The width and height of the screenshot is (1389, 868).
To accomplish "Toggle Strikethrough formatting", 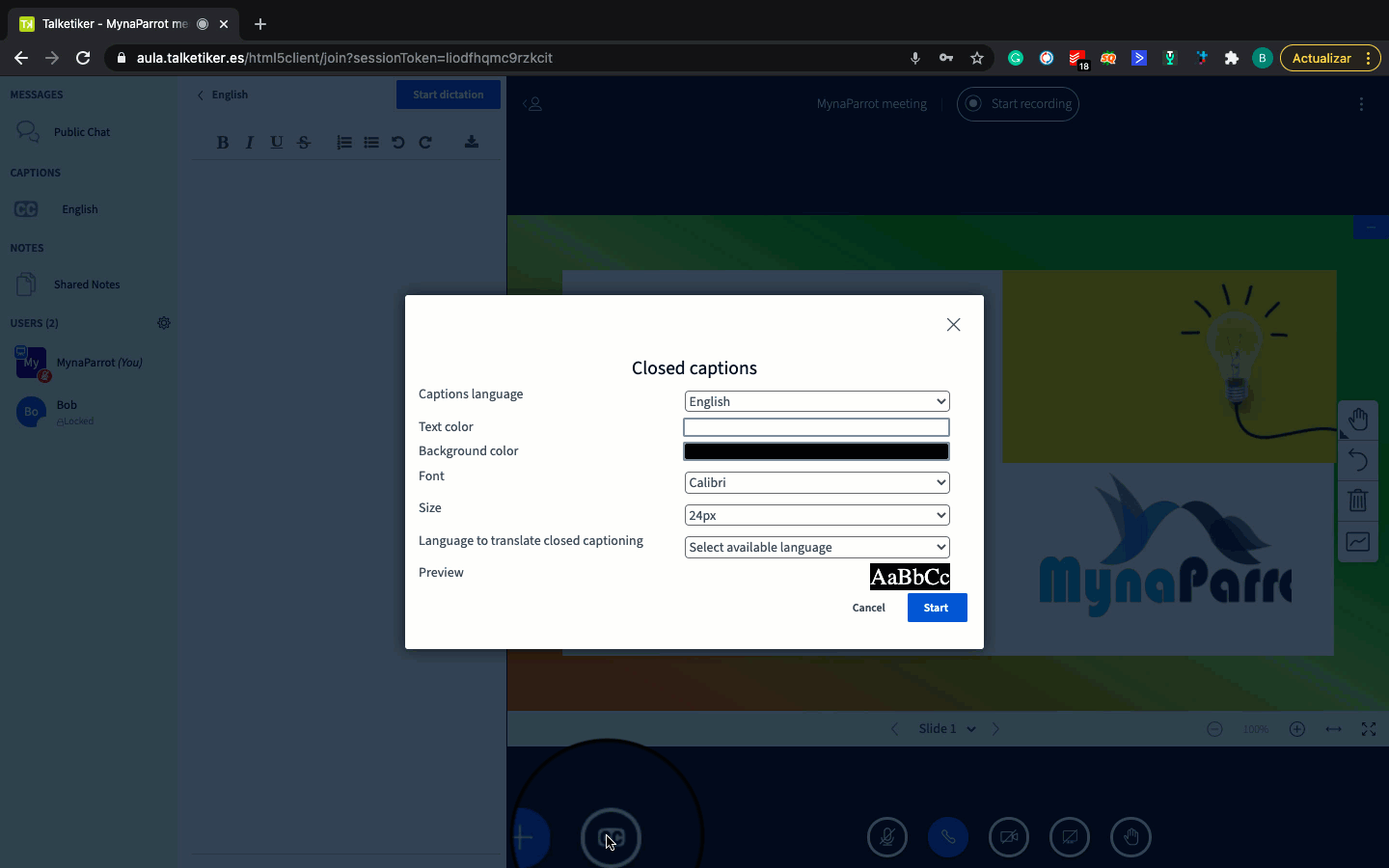I will 304,143.
